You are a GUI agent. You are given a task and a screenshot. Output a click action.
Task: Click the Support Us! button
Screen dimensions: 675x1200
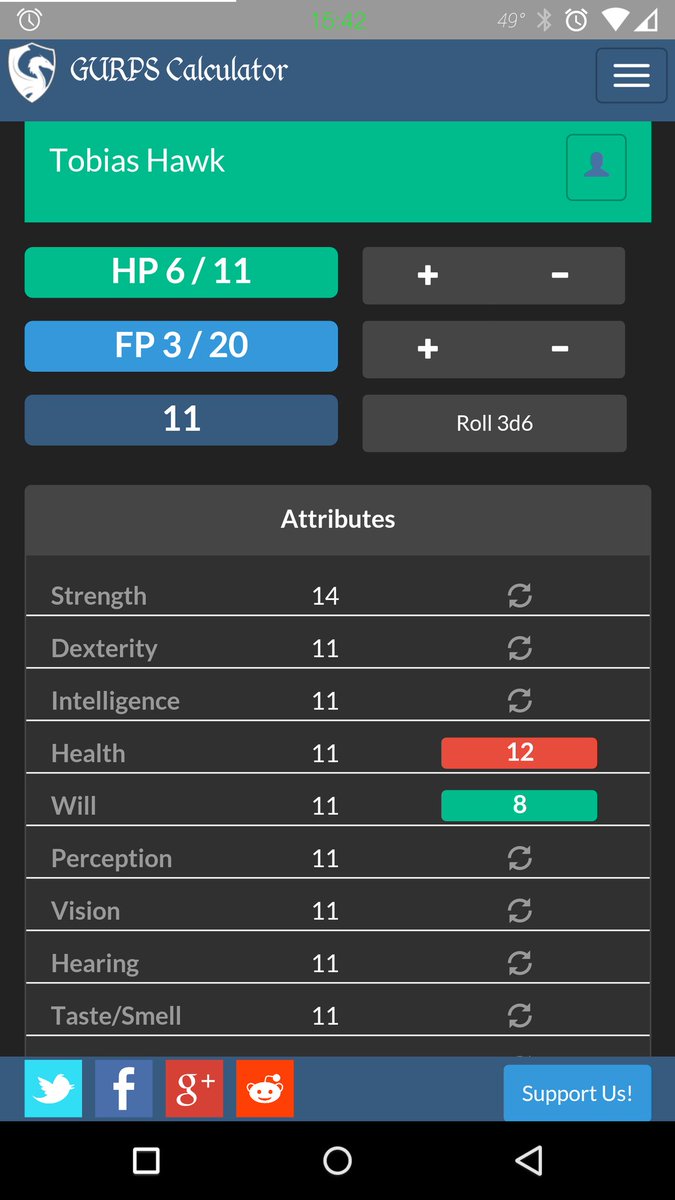click(x=577, y=1093)
